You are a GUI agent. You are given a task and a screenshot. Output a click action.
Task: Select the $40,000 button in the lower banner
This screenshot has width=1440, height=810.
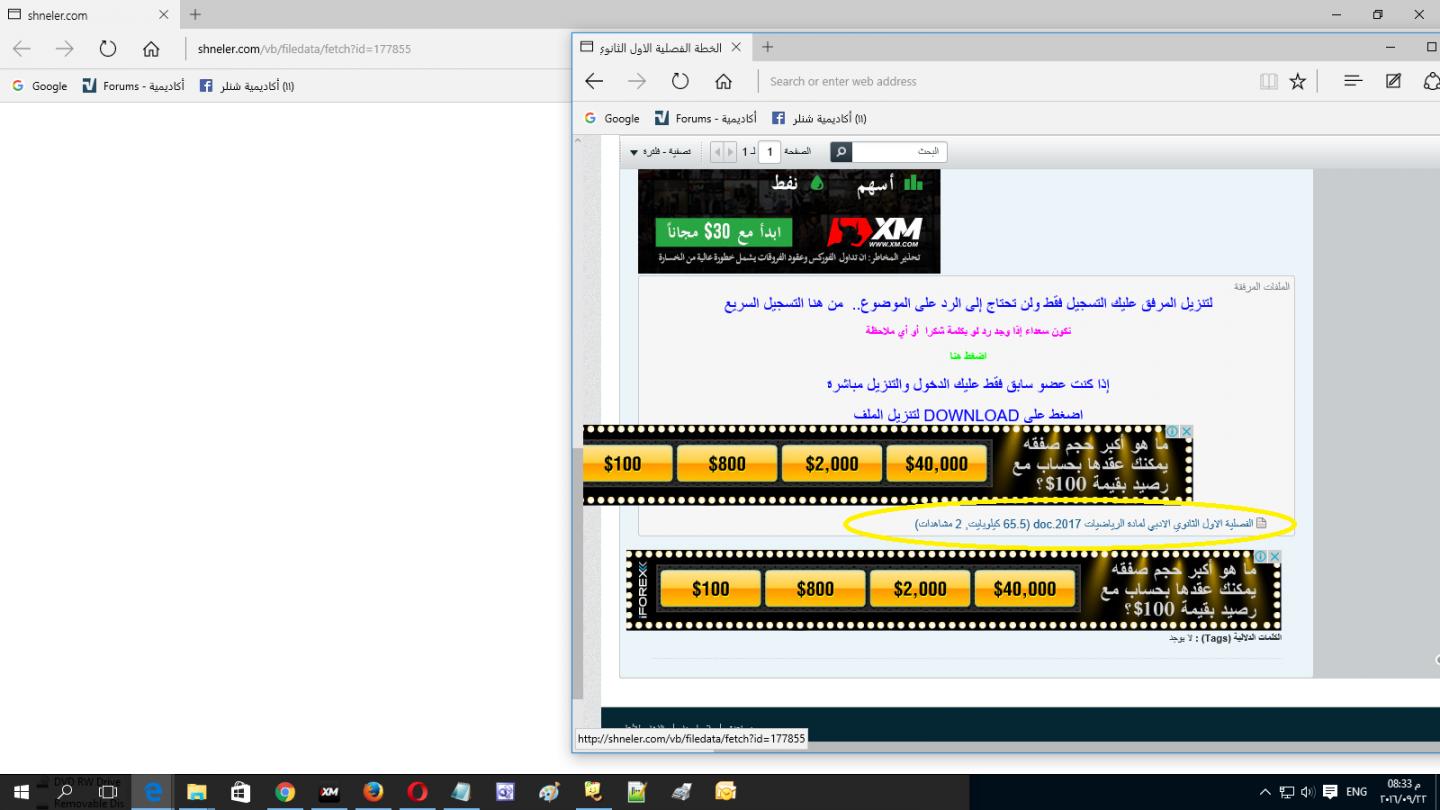click(x=1024, y=589)
